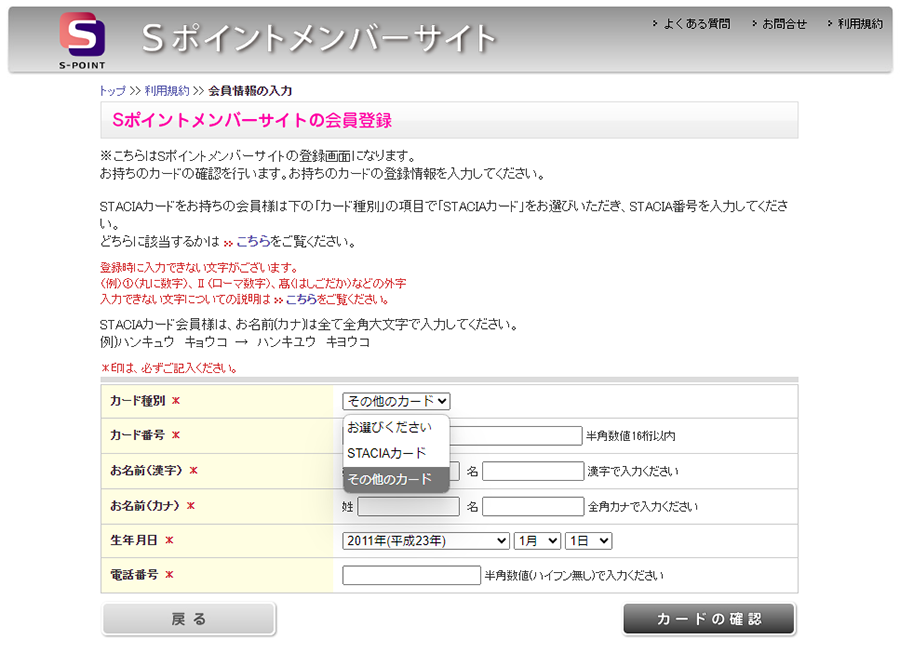Click the note ＊印は、必ずご記入ください。

tap(169, 368)
